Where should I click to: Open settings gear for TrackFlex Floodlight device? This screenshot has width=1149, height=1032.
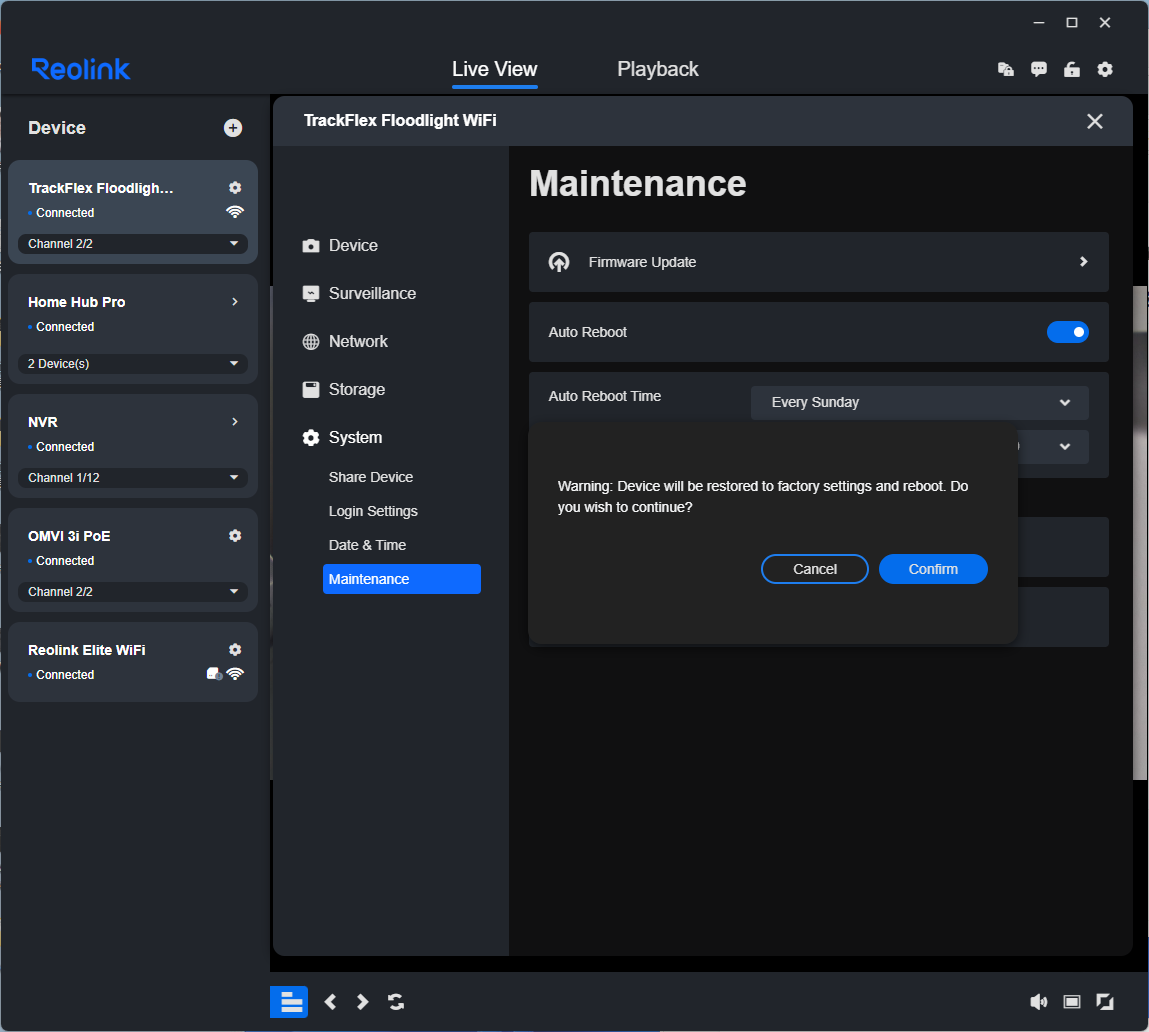pos(234,188)
